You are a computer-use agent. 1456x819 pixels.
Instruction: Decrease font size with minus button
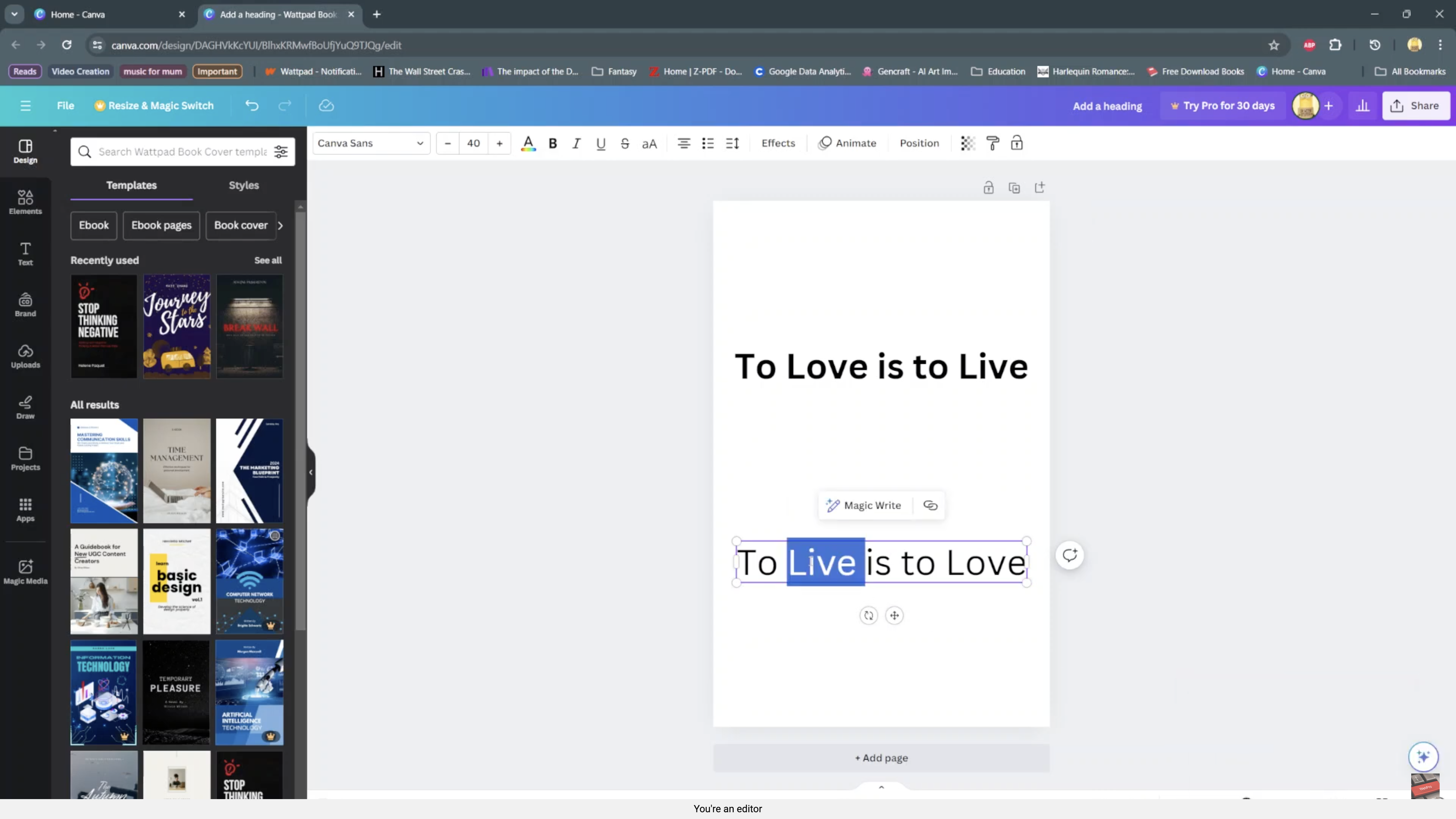[448, 144]
